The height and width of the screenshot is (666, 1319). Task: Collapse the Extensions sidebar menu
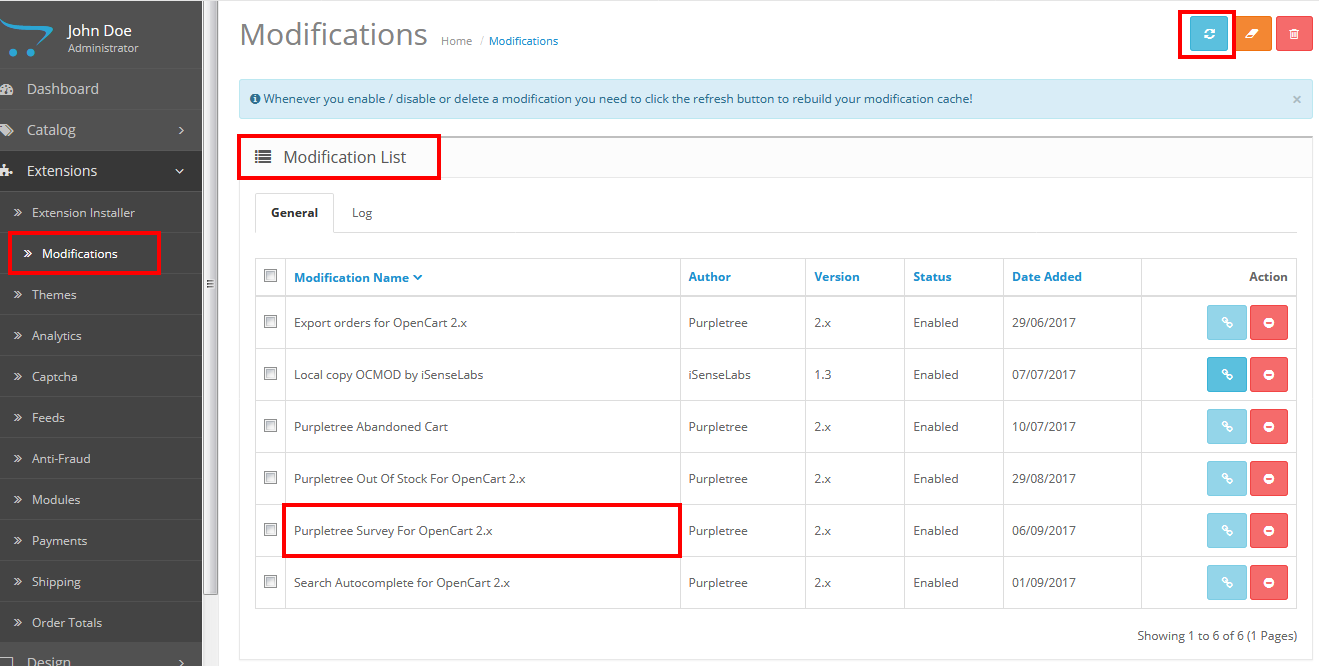[101, 171]
